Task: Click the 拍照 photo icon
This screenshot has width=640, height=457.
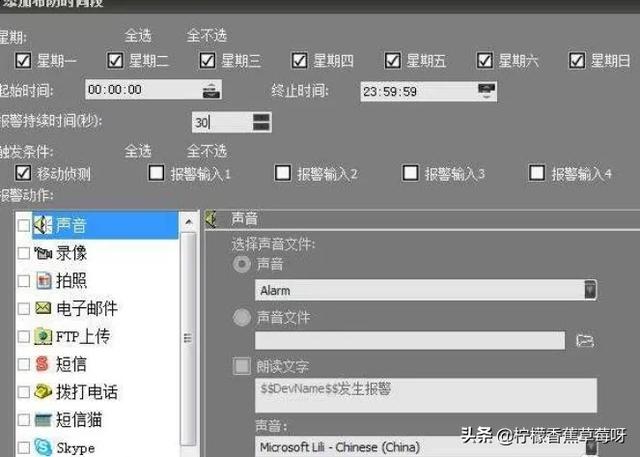Action: 43,281
